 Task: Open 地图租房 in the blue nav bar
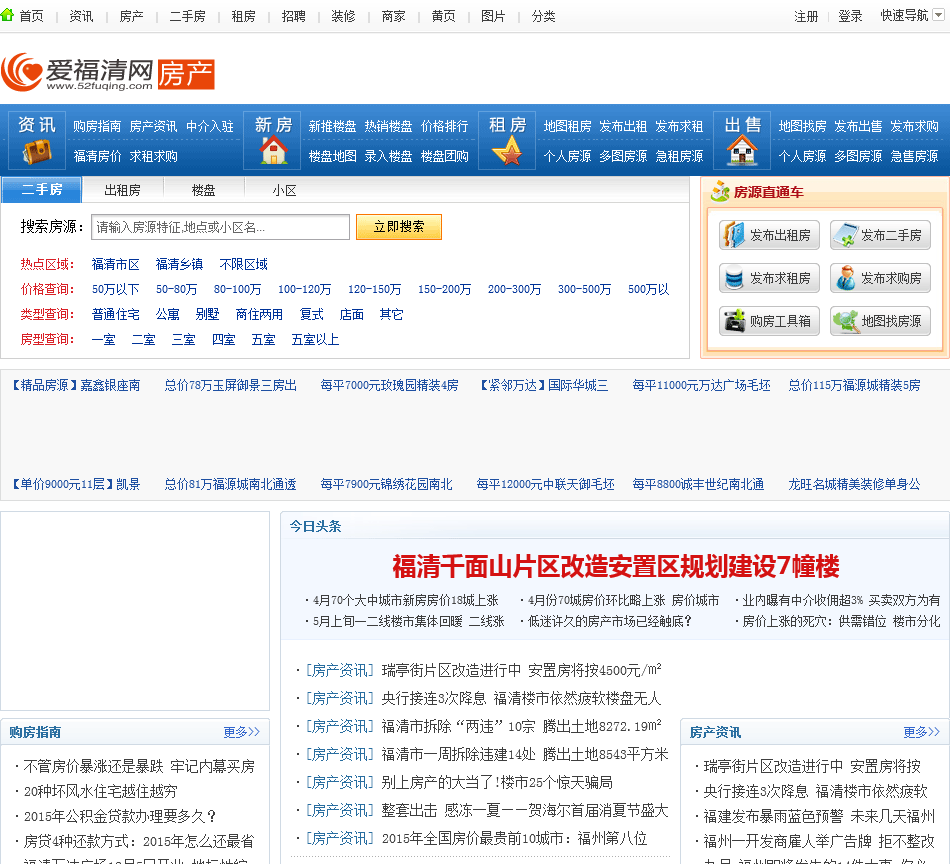(x=568, y=126)
